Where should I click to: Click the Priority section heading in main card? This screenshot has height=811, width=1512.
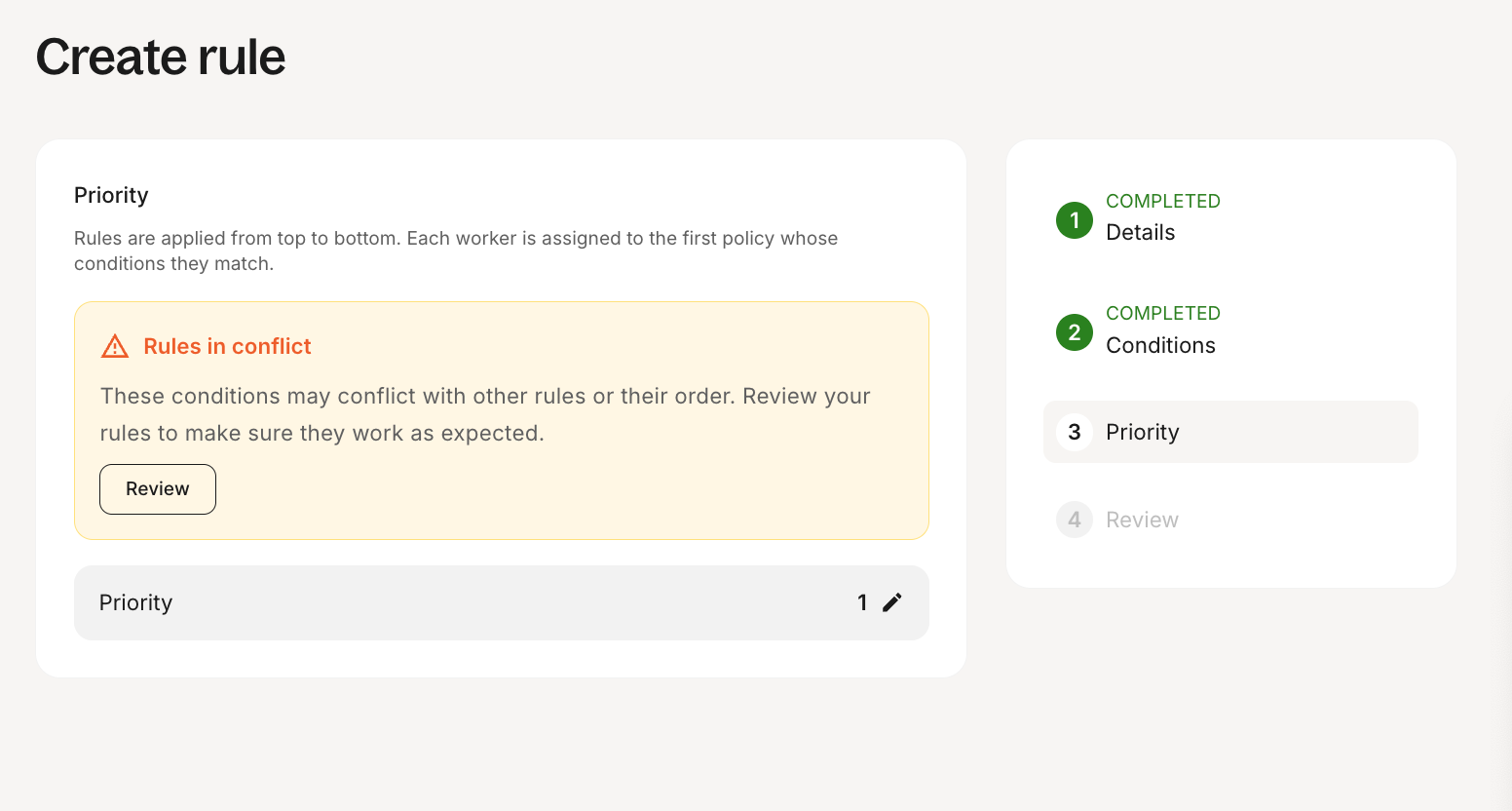[111, 195]
